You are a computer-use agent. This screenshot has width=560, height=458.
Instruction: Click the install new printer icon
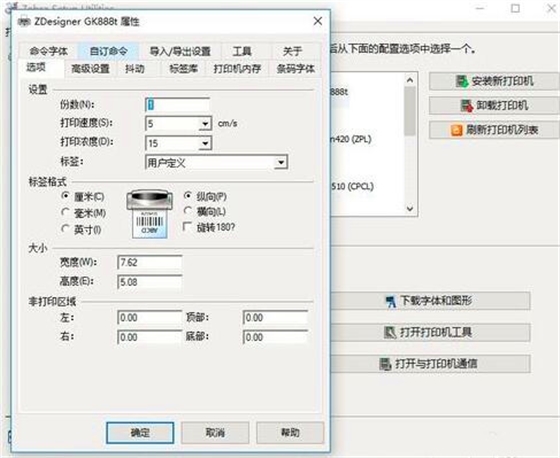pyautogui.click(x=462, y=81)
